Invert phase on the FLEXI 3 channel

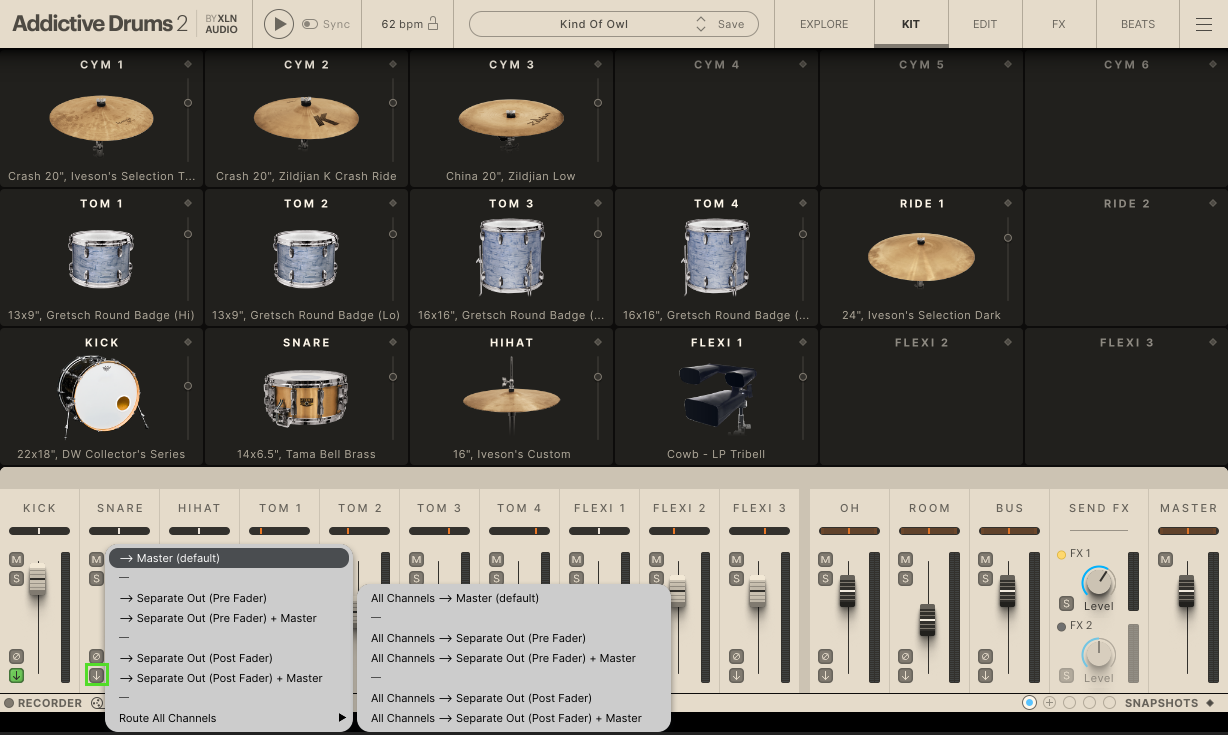737,656
